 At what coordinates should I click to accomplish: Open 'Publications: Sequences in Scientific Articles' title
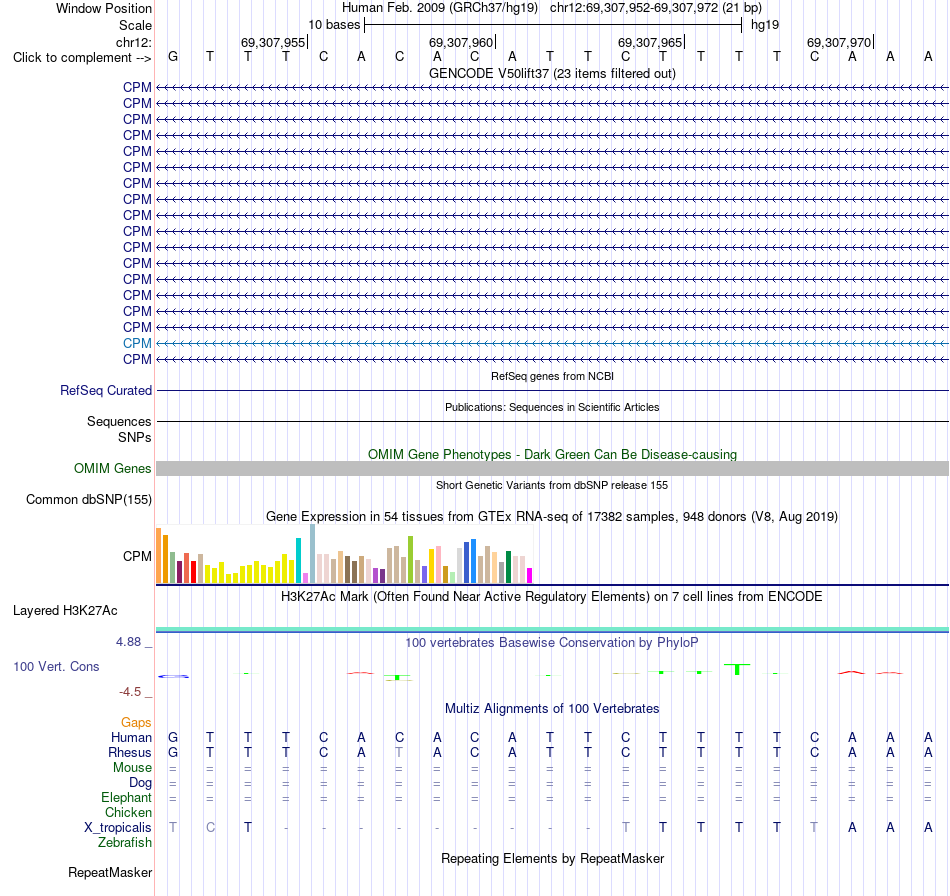[552, 407]
